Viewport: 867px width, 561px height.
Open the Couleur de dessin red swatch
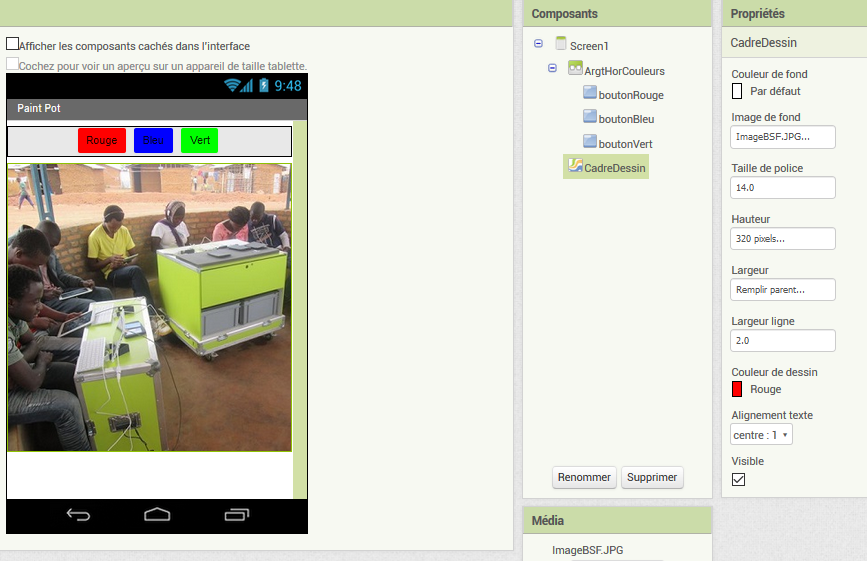tap(737, 389)
